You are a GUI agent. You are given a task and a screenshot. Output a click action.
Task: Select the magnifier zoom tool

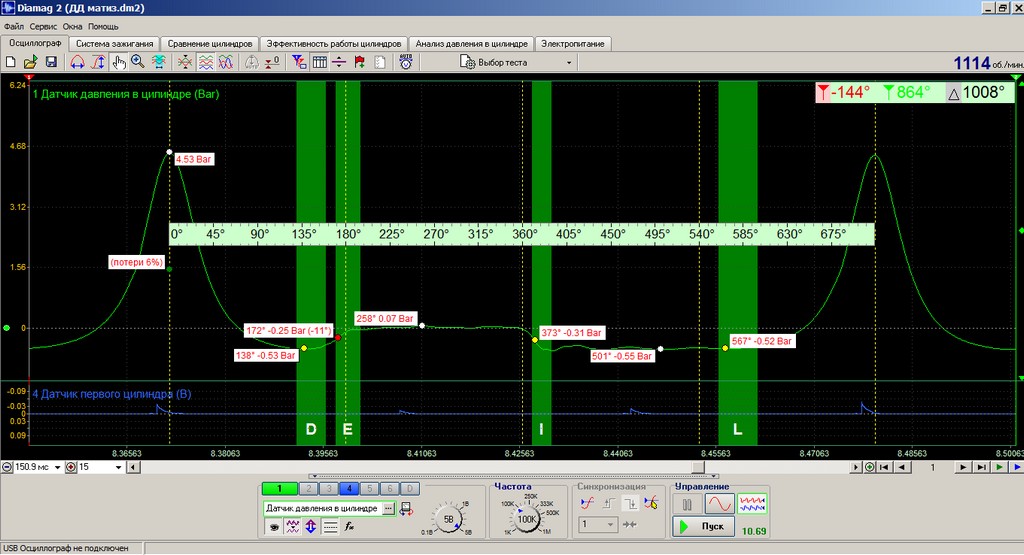[138, 62]
